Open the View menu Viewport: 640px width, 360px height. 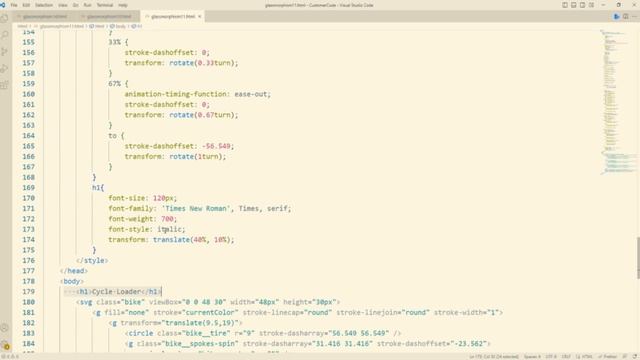(x=62, y=5)
